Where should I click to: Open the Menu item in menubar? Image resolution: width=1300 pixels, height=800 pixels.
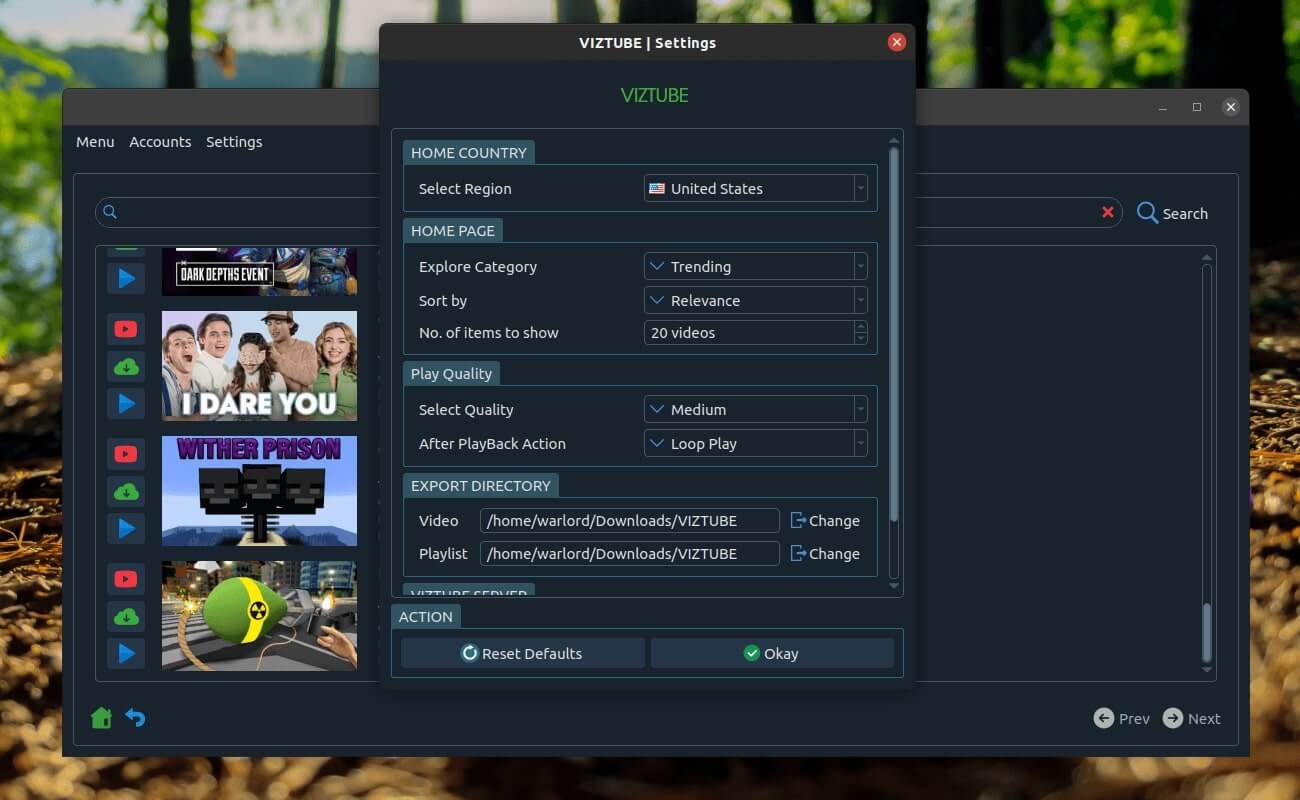pos(95,142)
